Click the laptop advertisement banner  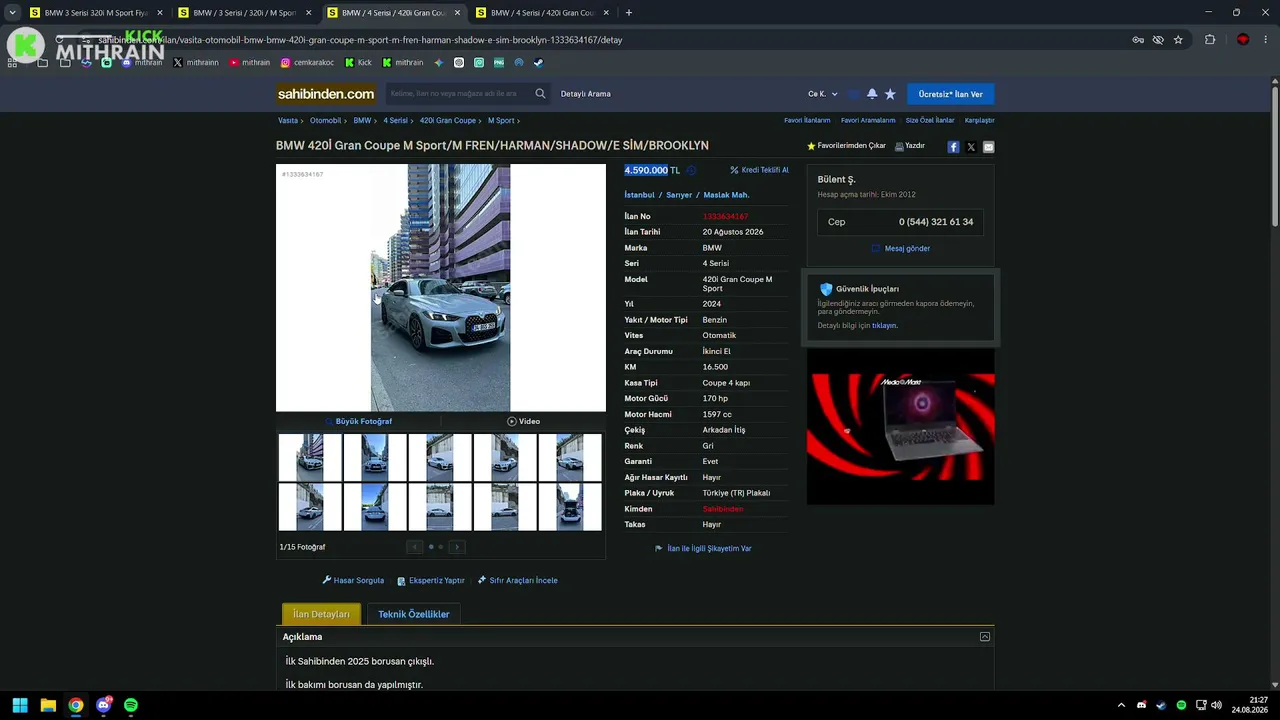[901, 427]
